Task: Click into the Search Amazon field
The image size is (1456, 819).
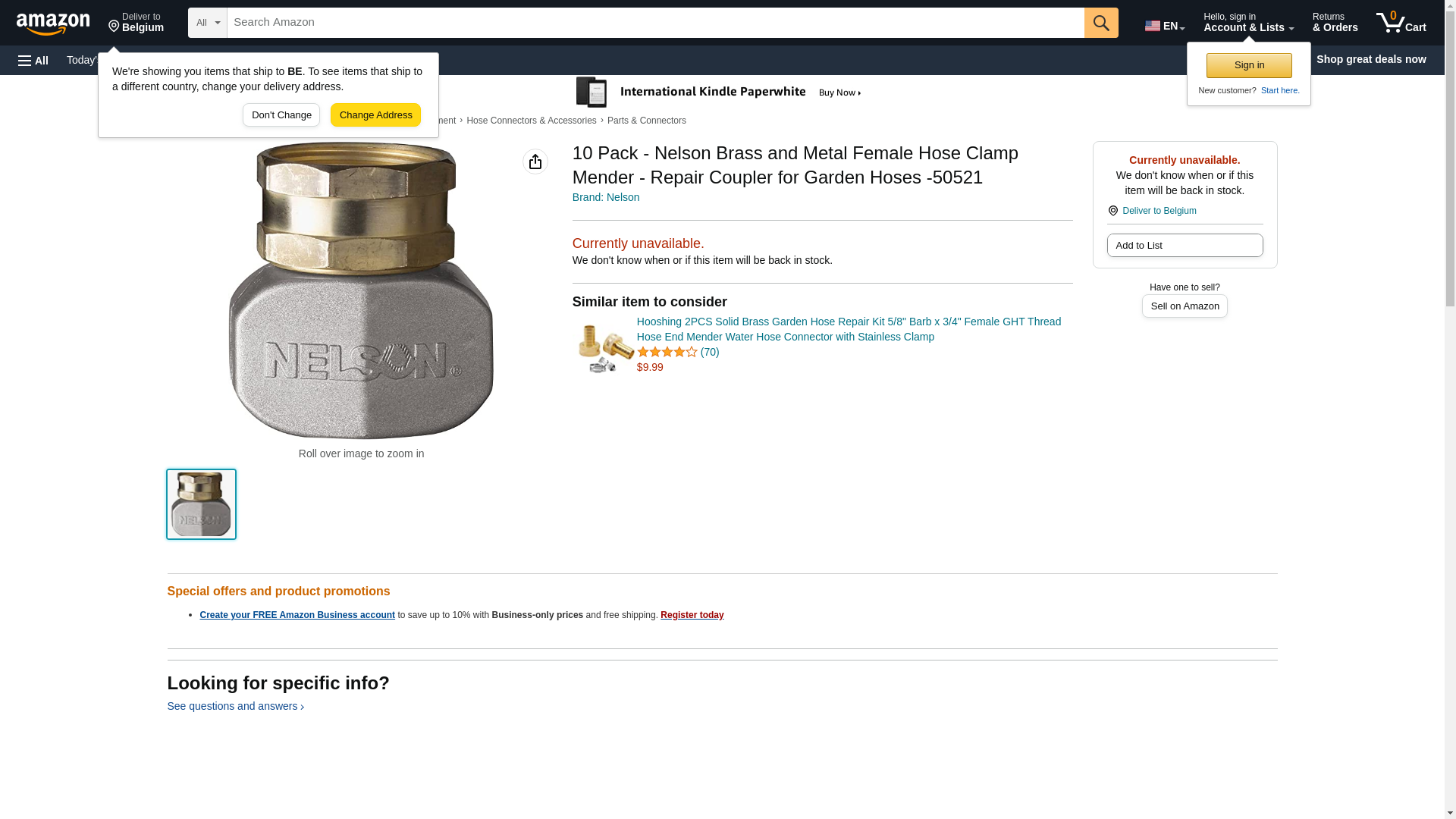Action: [x=655, y=23]
